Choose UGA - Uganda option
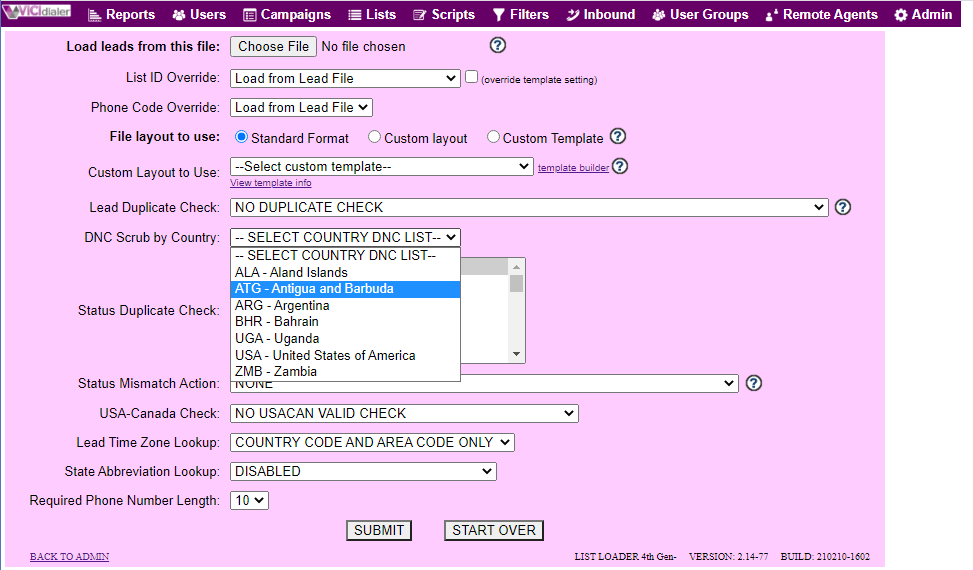This screenshot has height=570, width=973. (x=346, y=339)
